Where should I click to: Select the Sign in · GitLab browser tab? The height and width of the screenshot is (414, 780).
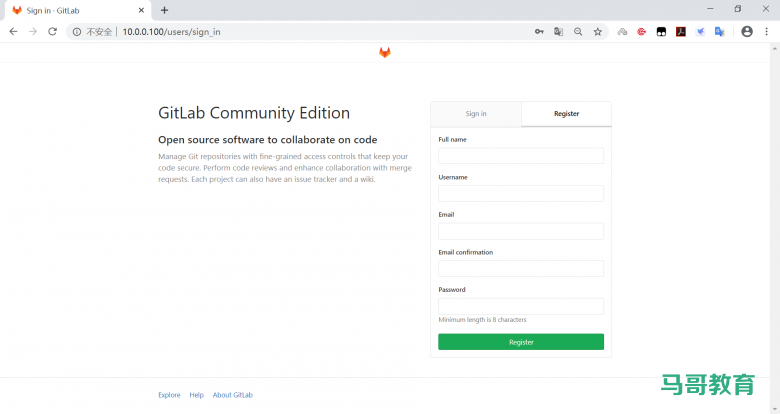[78, 10]
